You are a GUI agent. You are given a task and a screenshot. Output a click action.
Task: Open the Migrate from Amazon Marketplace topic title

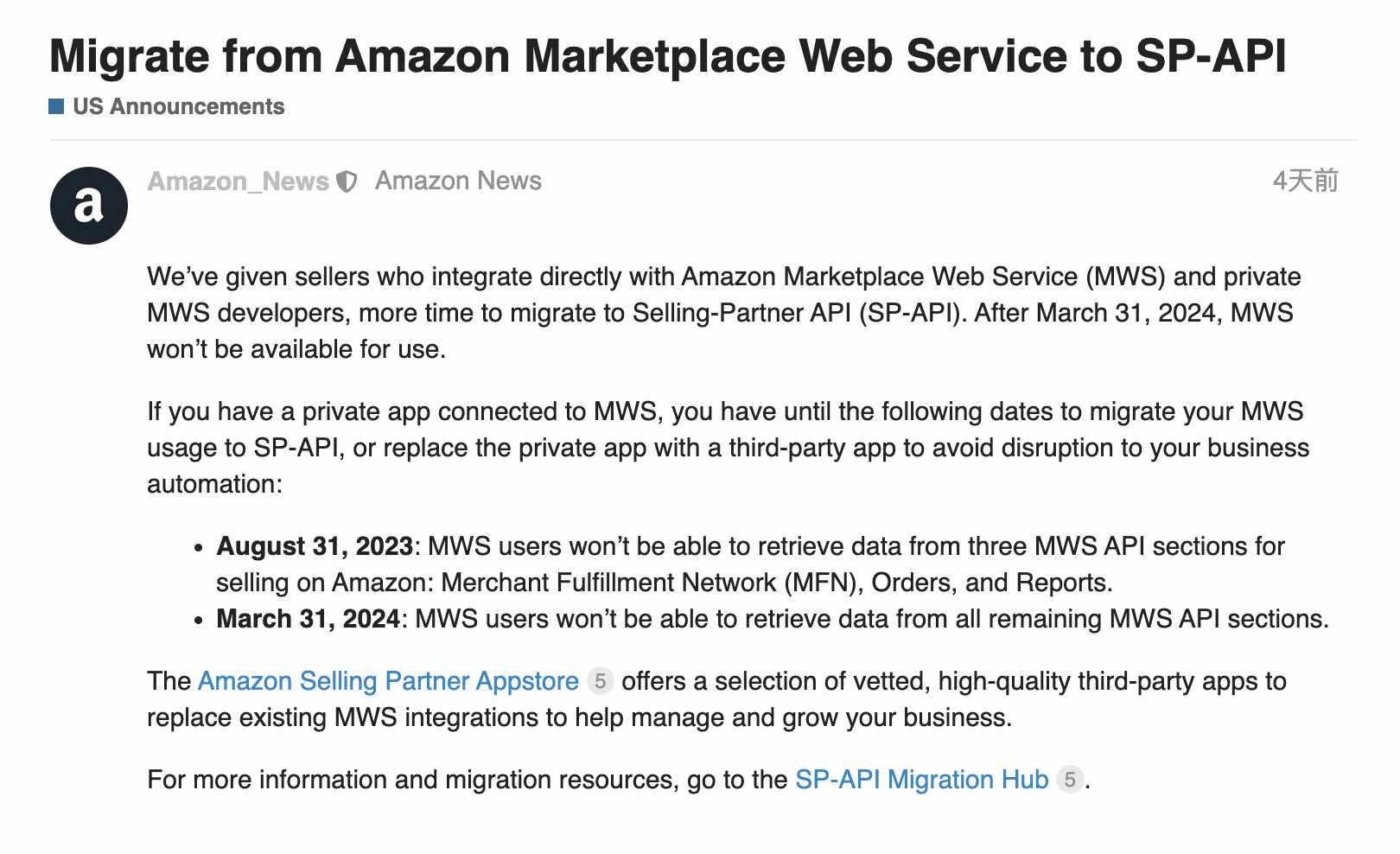(x=668, y=56)
